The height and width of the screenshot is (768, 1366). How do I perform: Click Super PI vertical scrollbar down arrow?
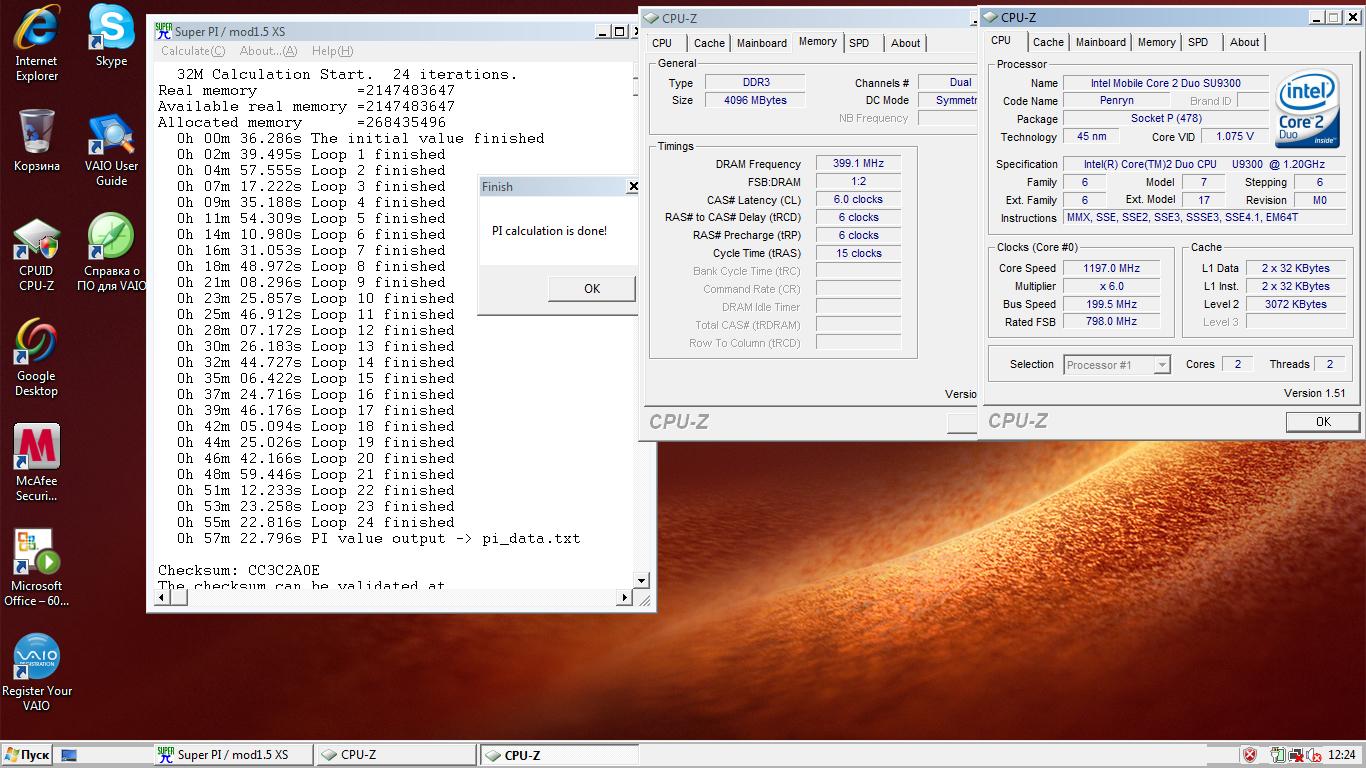click(641, 580)
